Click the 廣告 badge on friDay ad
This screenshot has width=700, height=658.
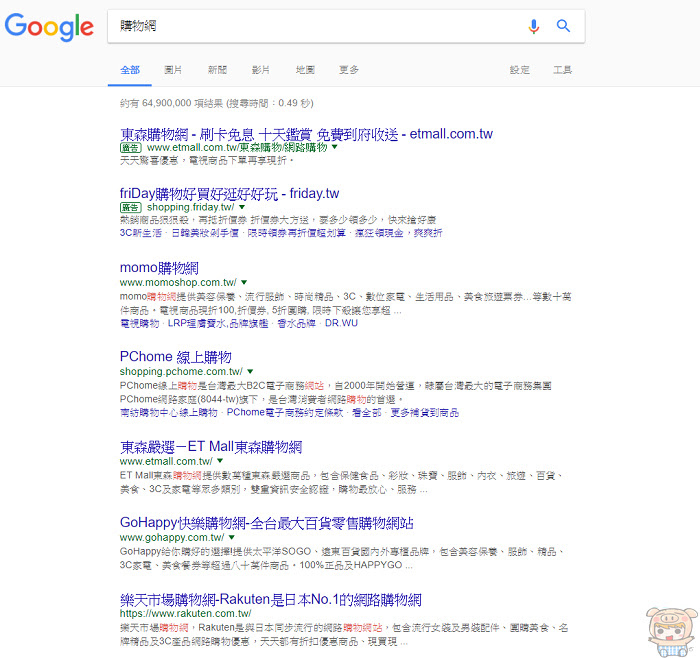[131, 207]
